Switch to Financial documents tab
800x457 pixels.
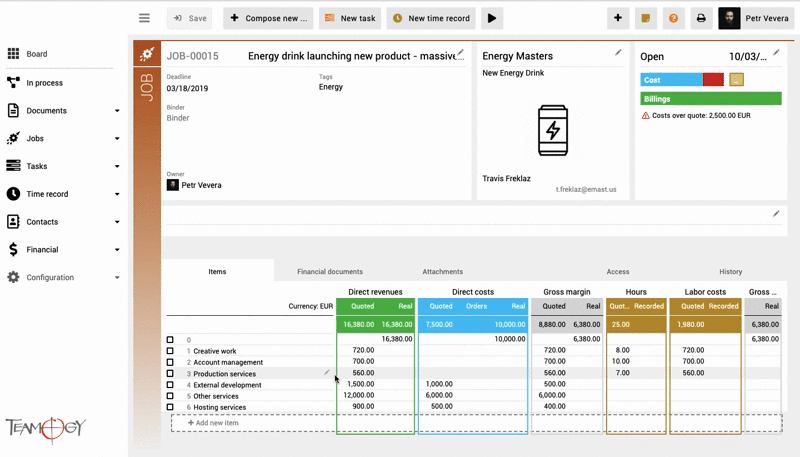coord(330,271)
